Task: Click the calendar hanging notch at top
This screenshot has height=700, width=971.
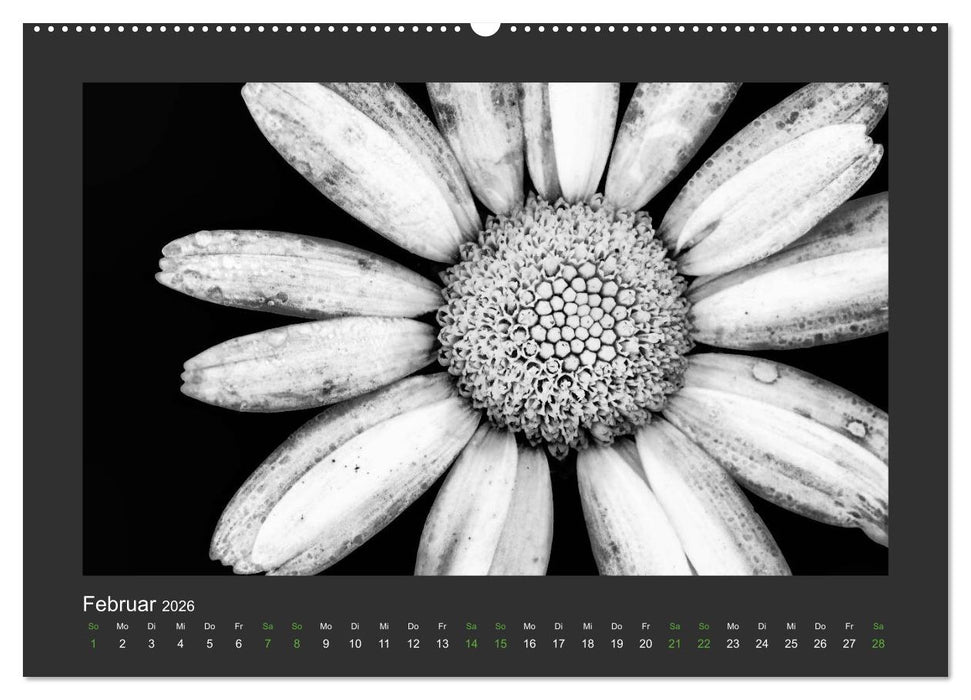Action: 485,29
